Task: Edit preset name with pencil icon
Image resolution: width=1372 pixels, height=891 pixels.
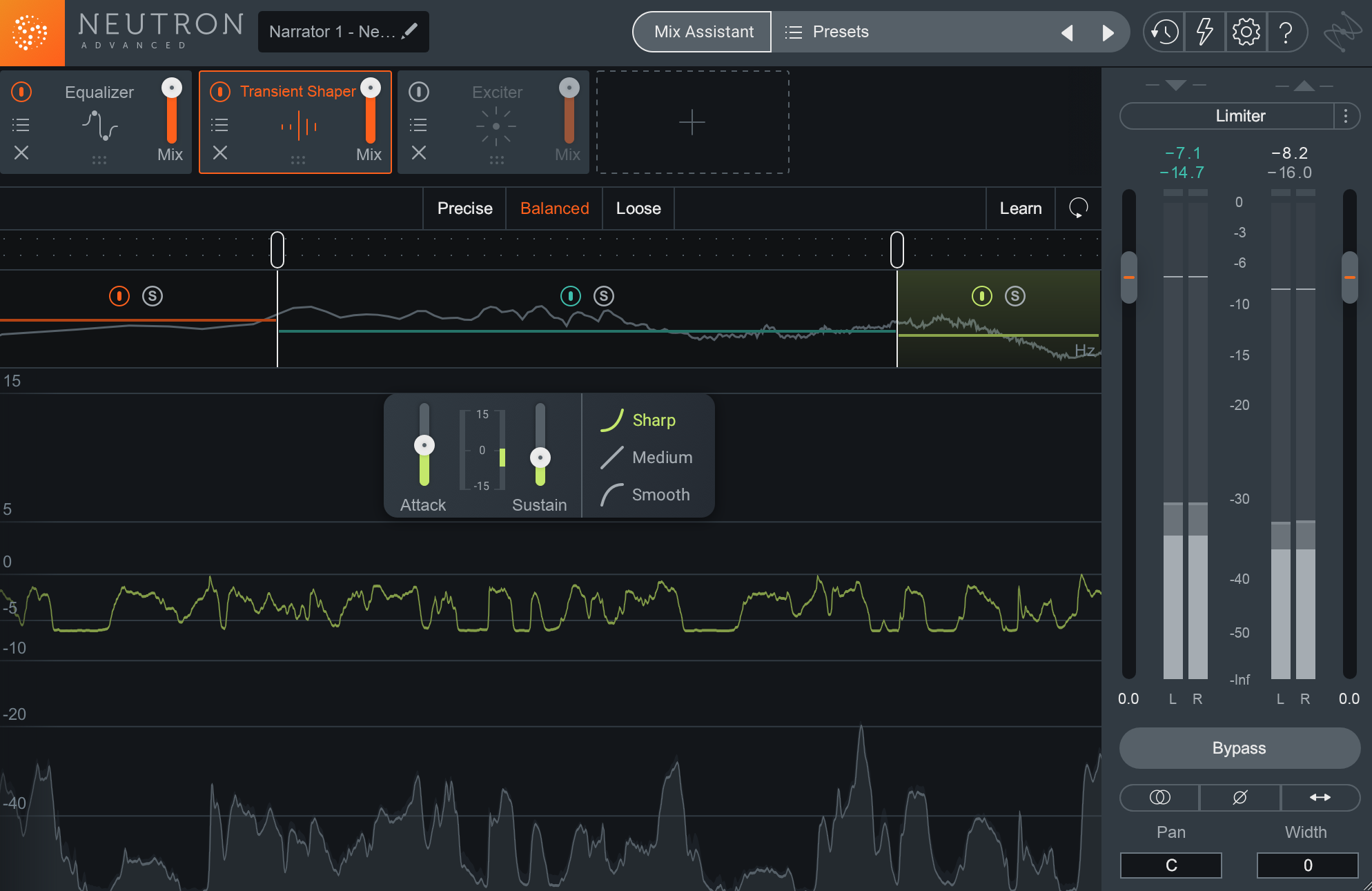Action: (x=410, y=30)
